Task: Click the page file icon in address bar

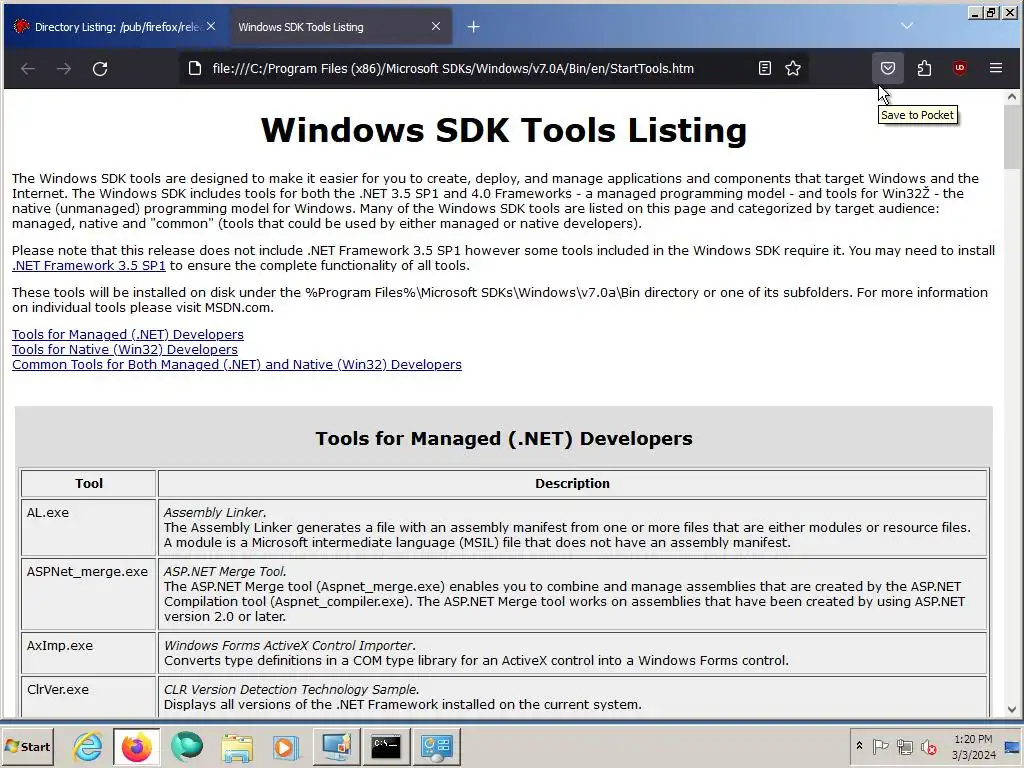Action: [x=195, y=68]
